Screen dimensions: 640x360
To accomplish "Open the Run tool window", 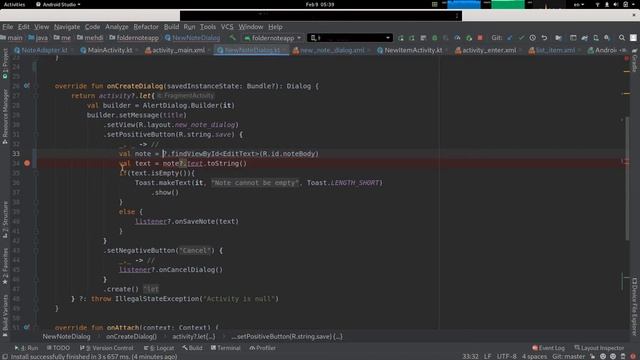I will pyautogui.click(x=26, y=348).
